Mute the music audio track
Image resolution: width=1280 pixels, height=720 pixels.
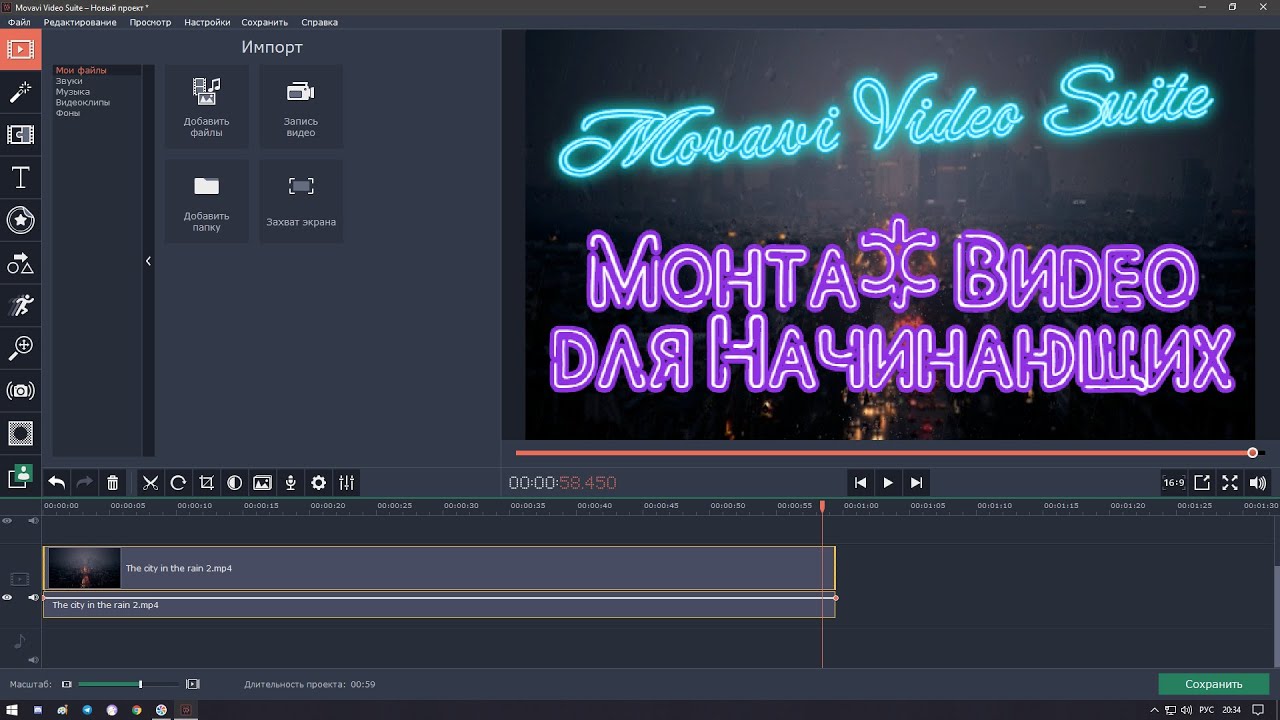[x=33, y=660]
